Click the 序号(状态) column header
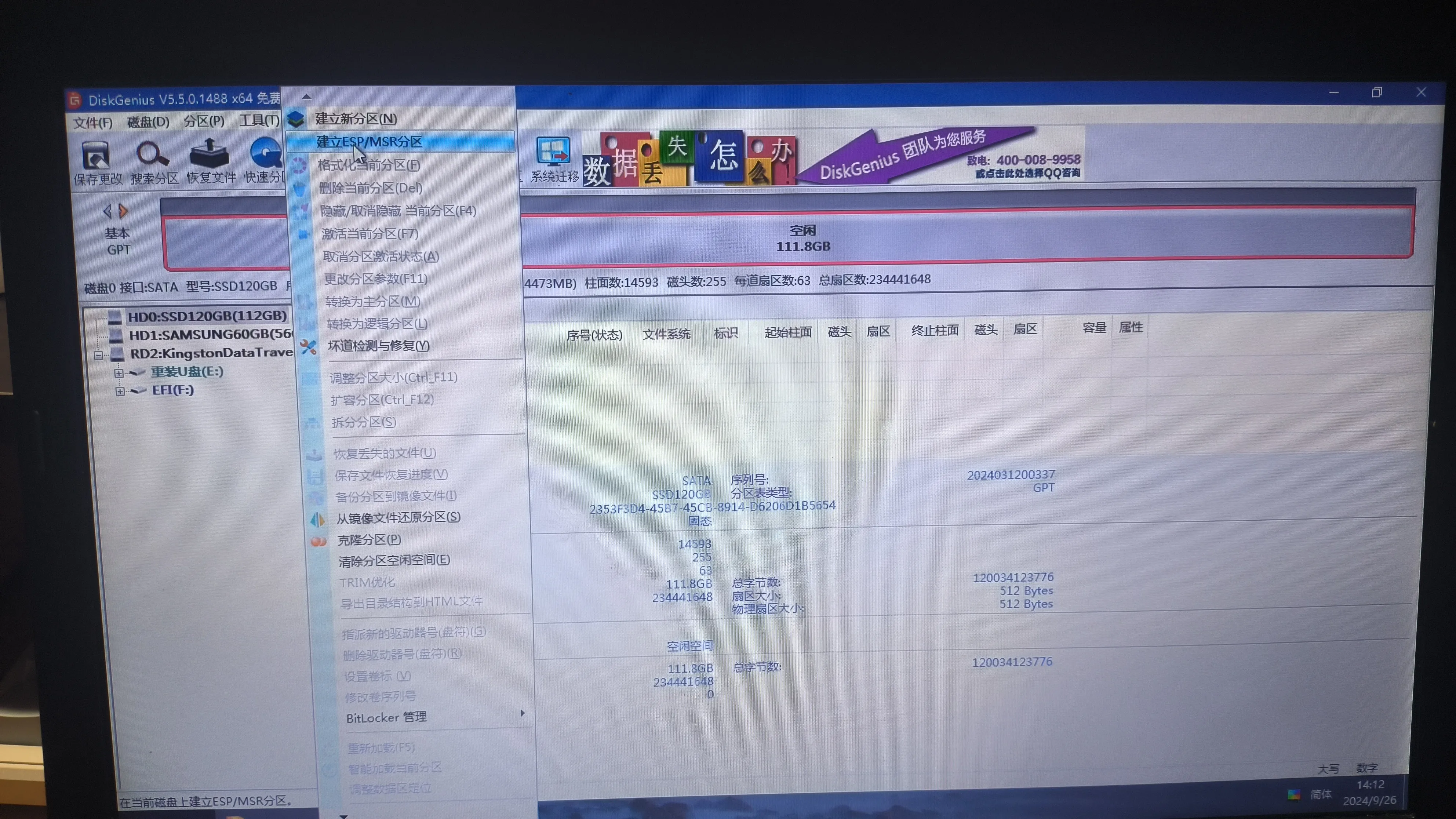Image resolution: width=1456 pixels, height=819 pixels. [x=594, y=335]
